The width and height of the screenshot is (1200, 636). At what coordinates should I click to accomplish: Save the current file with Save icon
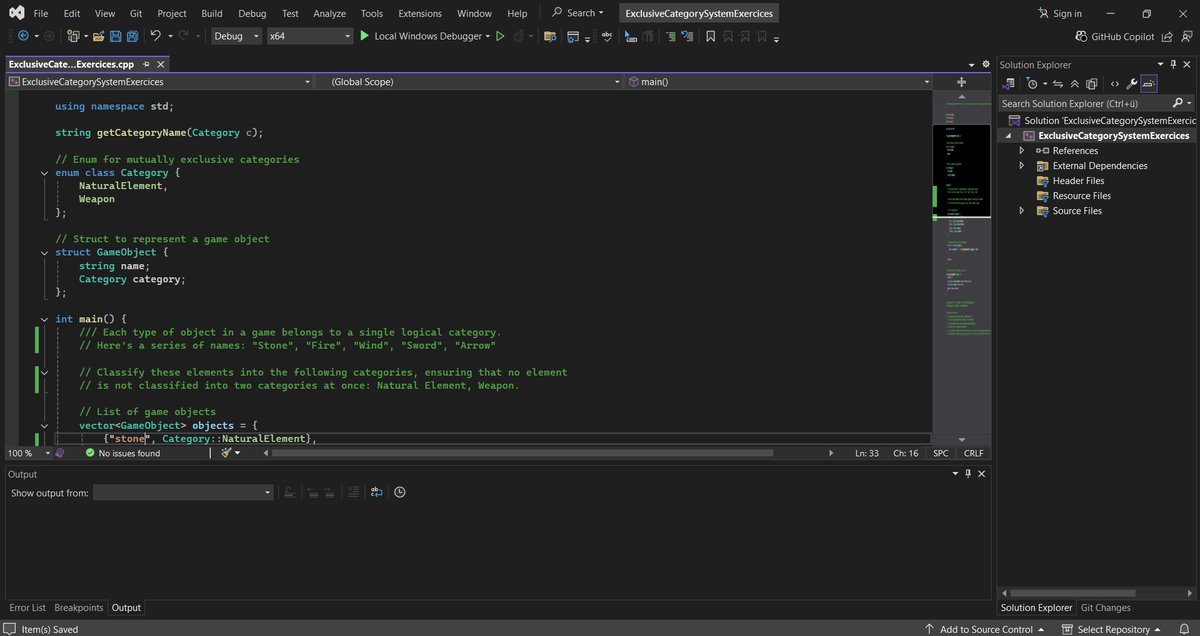click(116, 36)
